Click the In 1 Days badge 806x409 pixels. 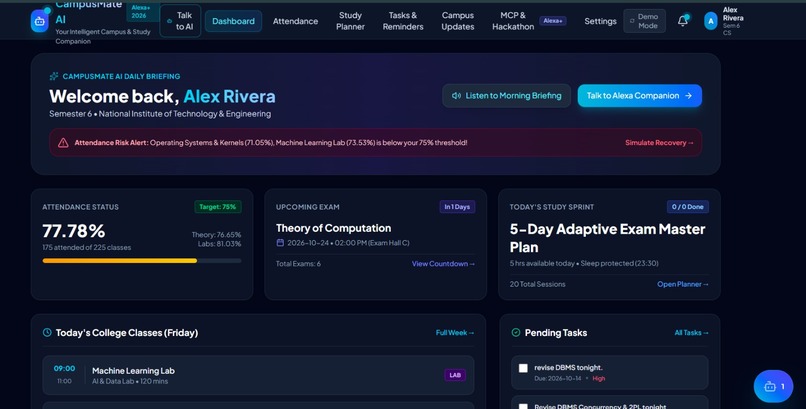(457, 207)
